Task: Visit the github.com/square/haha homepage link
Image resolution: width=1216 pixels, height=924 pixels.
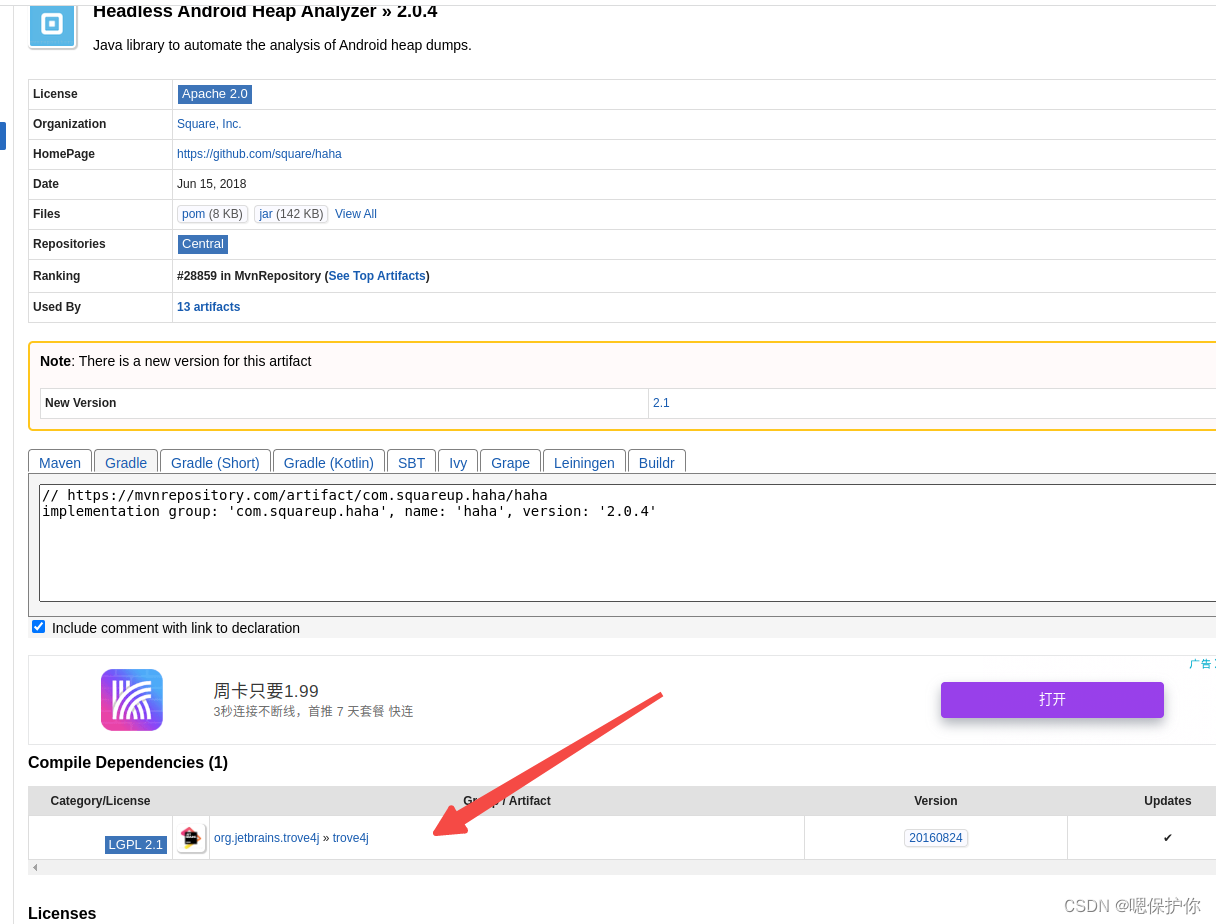Action: tap(259, 154)
